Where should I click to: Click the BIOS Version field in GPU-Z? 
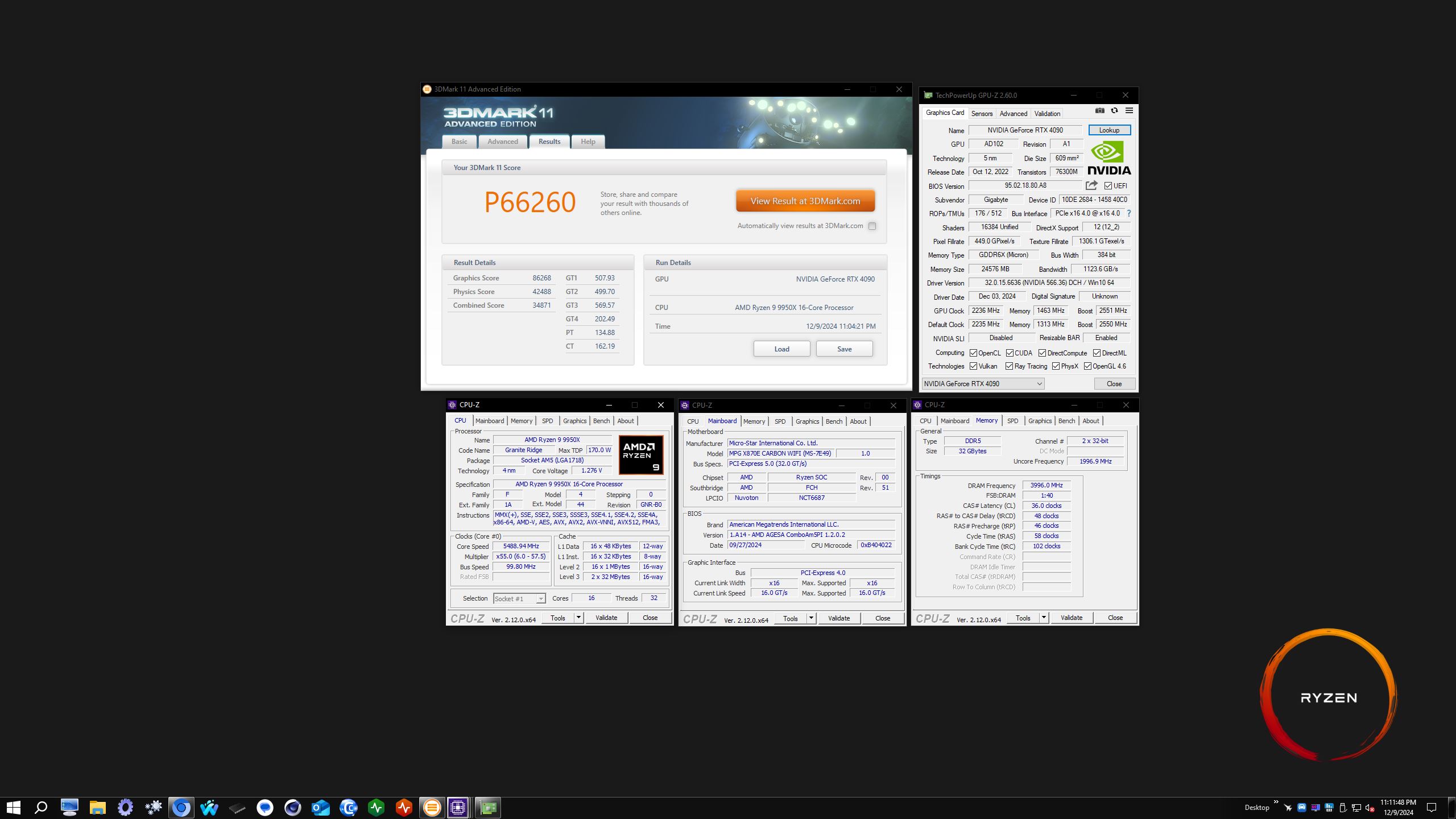coord(1025,185)
